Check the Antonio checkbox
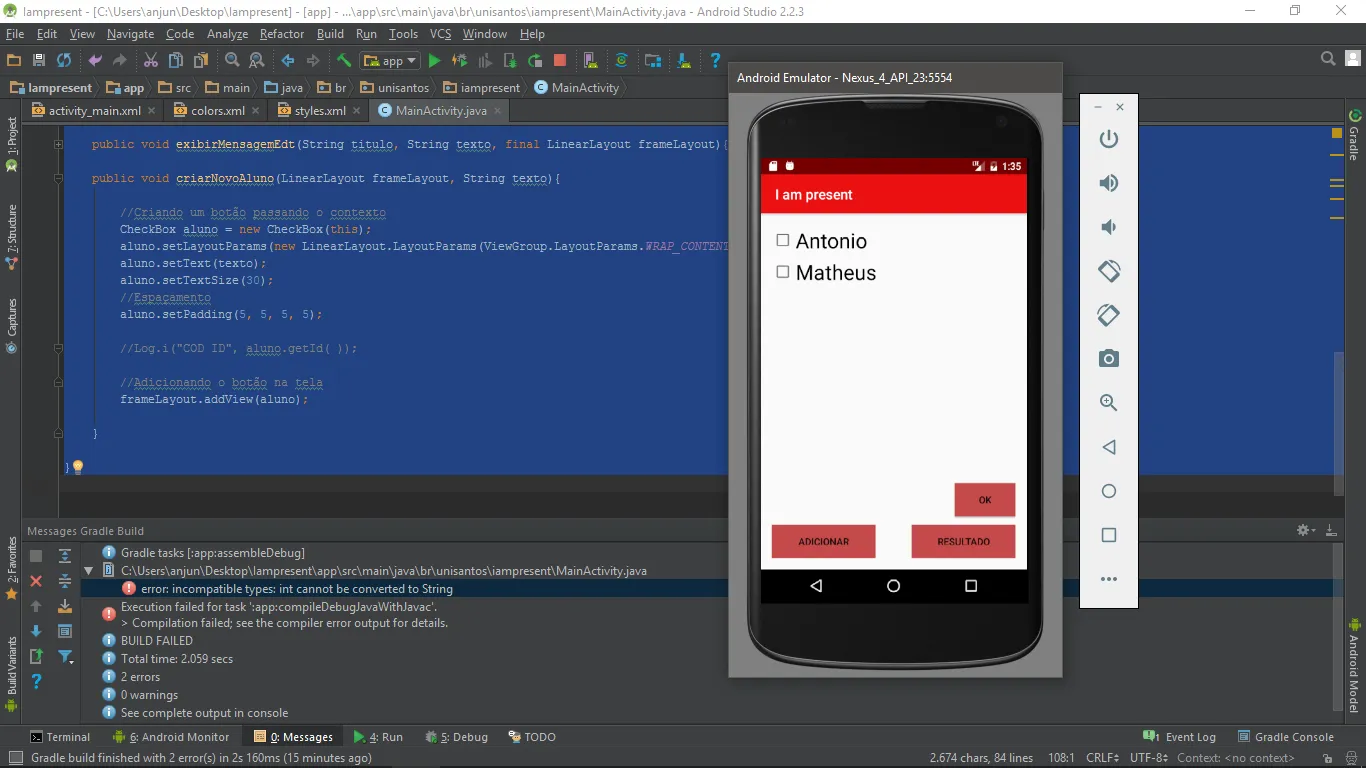Viewport: 1366px width, 768px height. (x=783, y=241)
